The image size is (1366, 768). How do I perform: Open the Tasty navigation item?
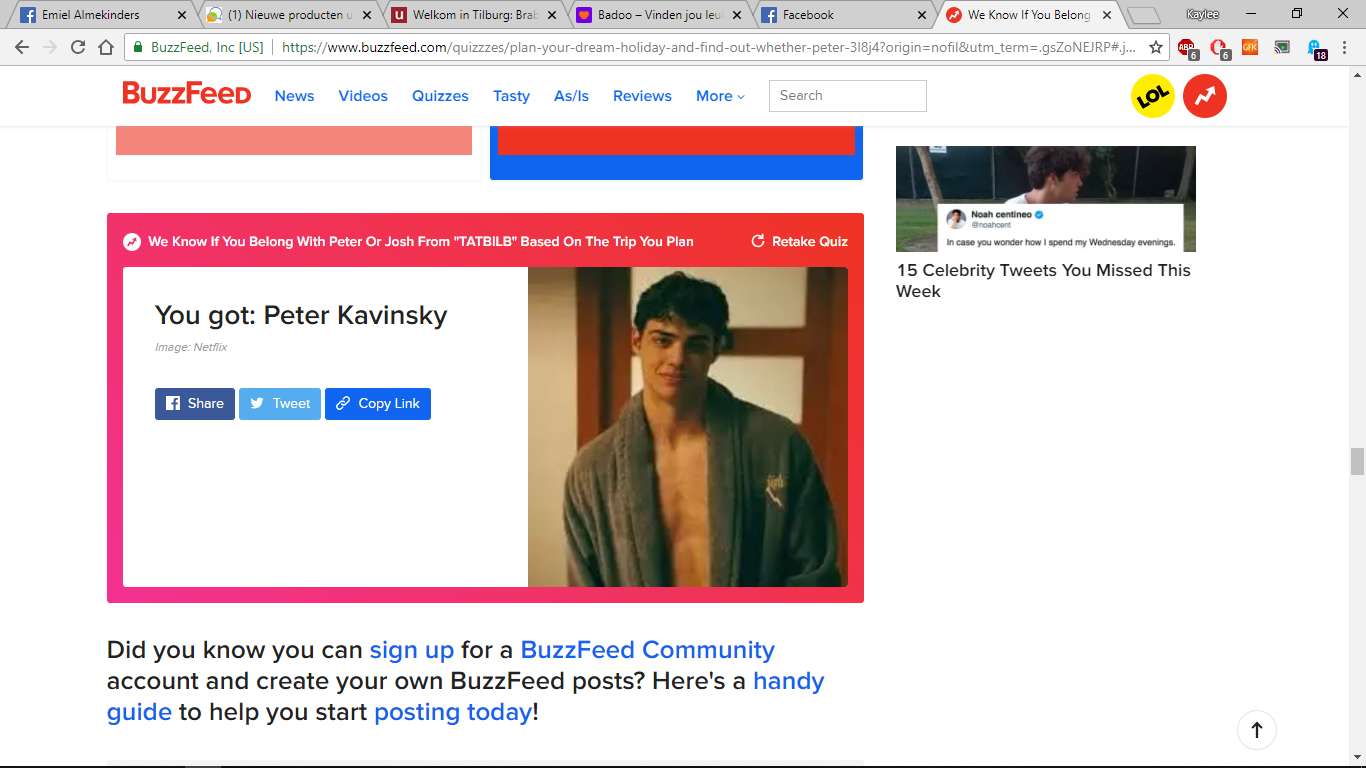coord(511,96)
